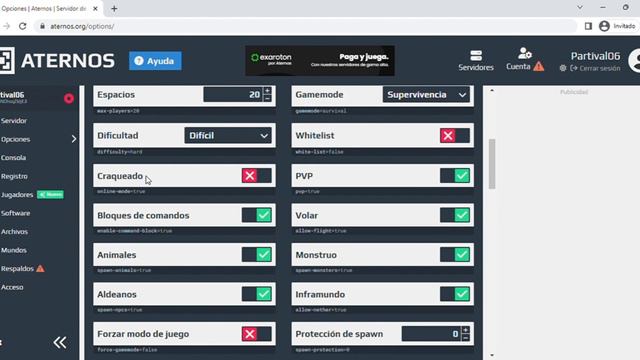The image size is (640, 360).
Task: Open the Dificultad dropdown
Action: 228,136
